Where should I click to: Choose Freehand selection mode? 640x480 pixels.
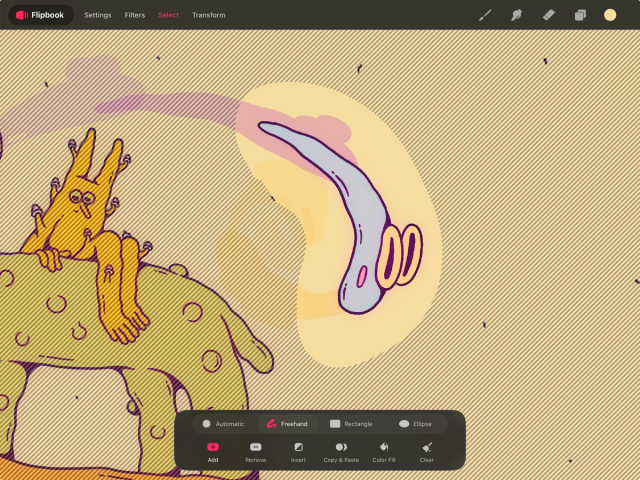point(287,424)
